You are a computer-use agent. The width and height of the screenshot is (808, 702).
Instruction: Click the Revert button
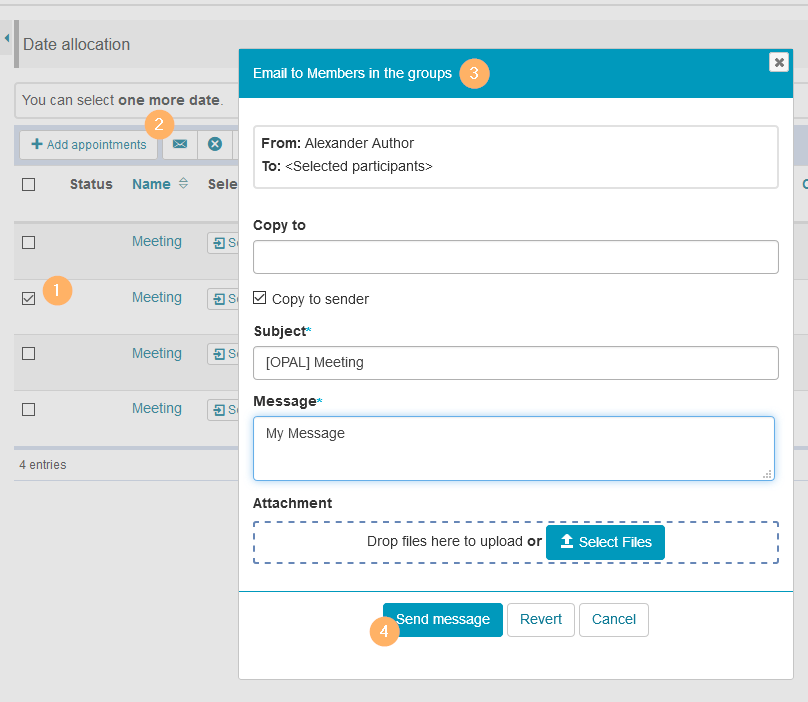click(540, 619)
